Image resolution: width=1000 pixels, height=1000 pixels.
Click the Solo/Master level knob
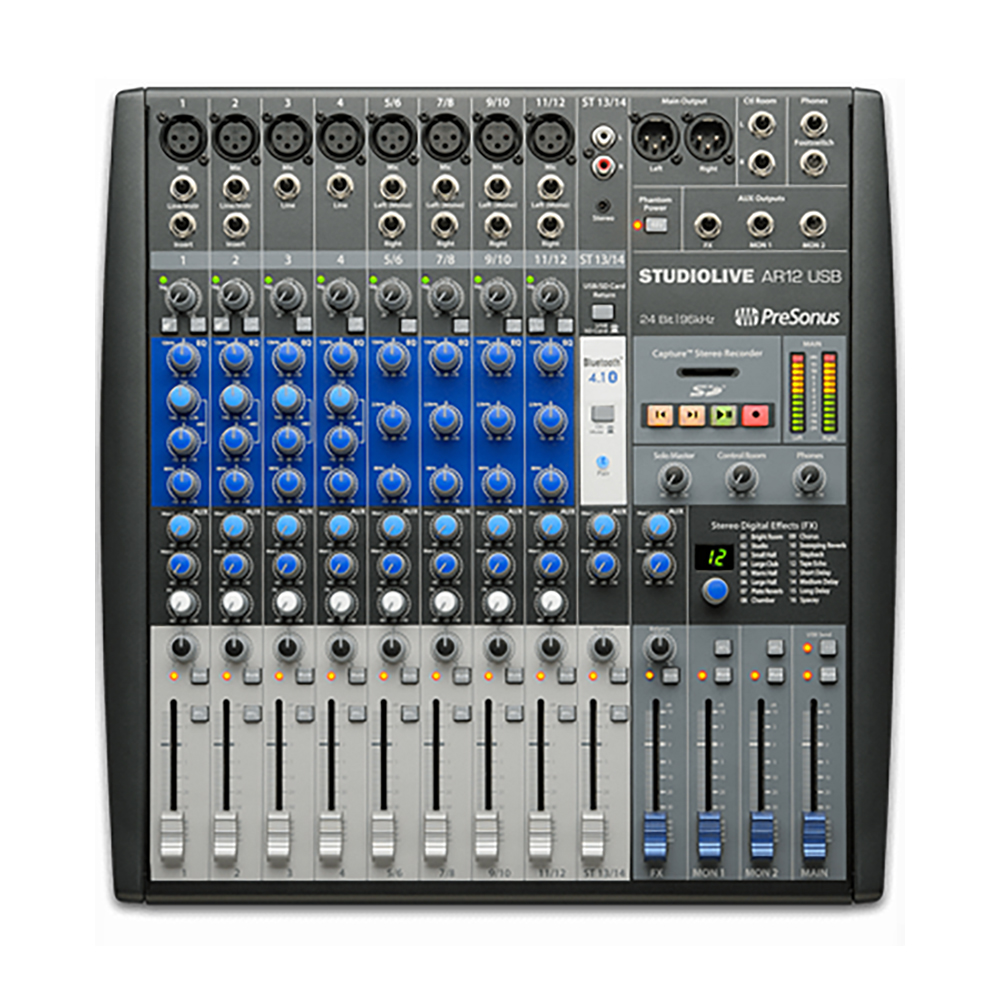(673, 476)
